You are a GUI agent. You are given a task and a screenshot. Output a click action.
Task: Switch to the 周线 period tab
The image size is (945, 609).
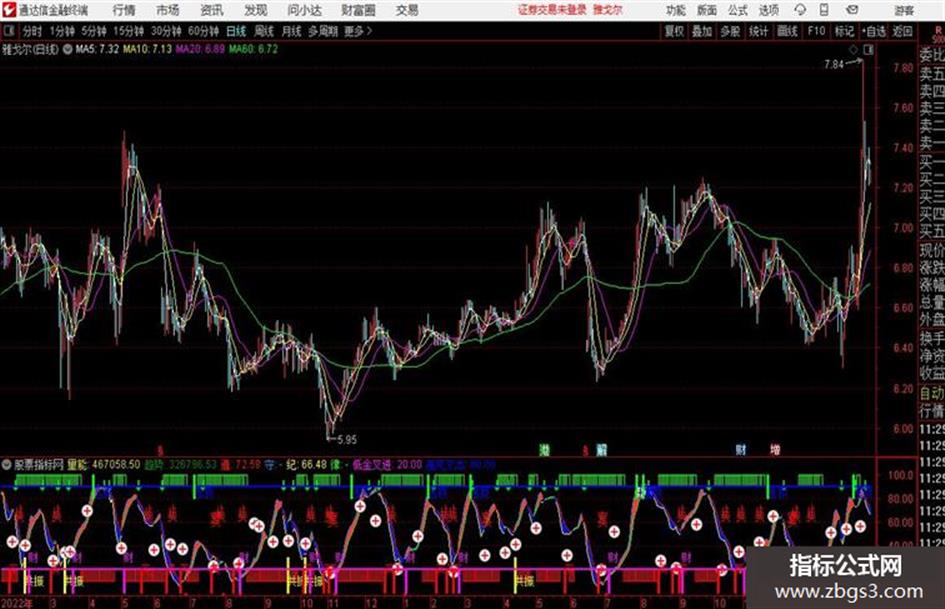pos(264,31)
